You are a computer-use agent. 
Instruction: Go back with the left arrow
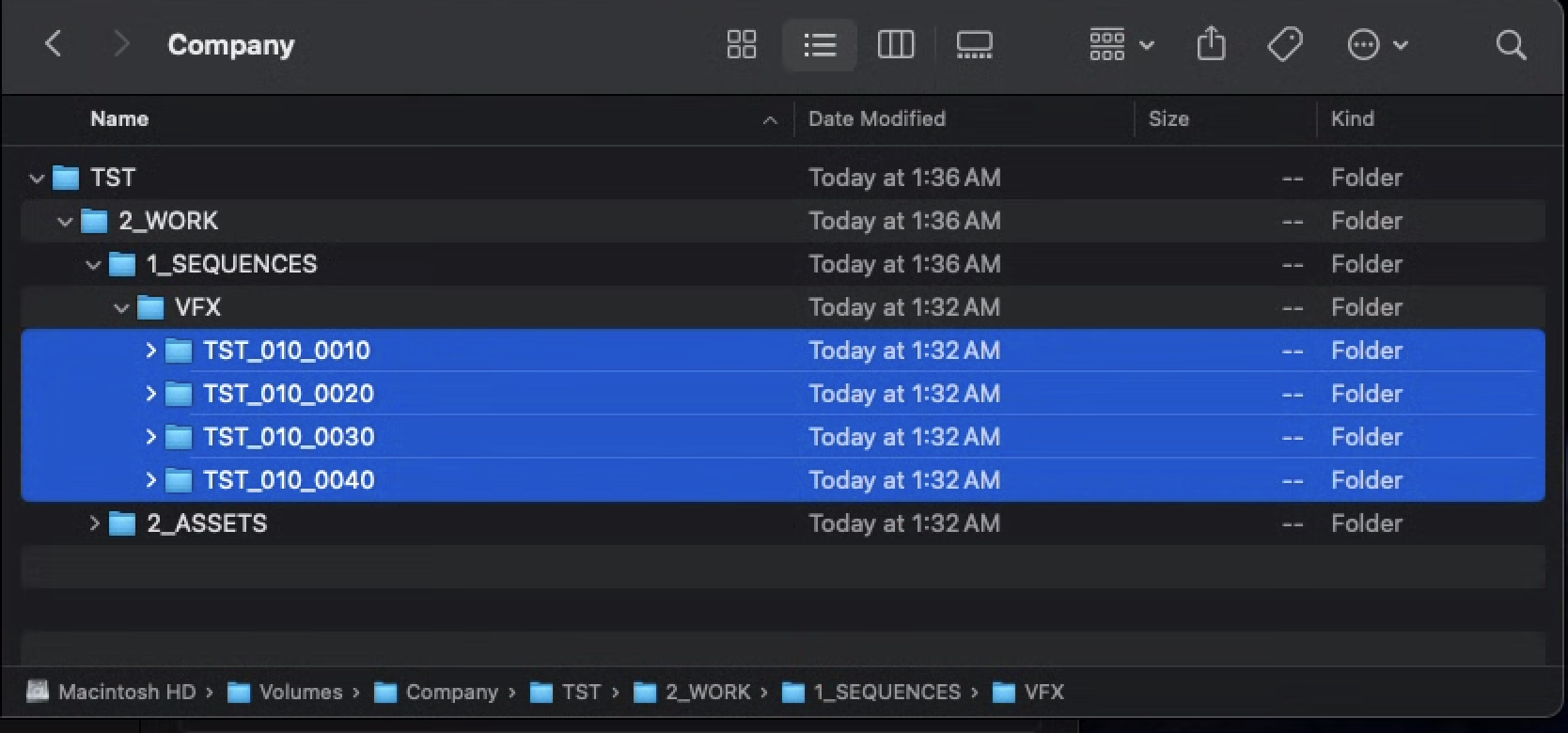(x=54, y=44)
